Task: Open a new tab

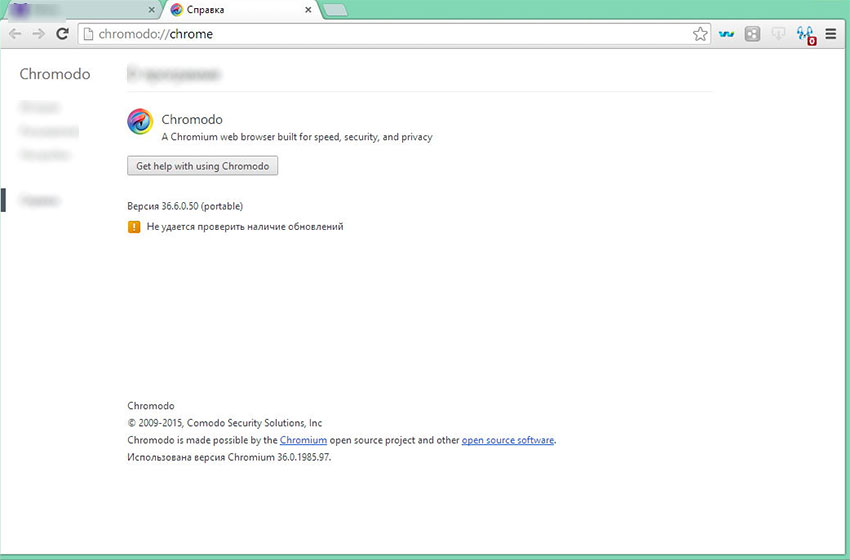Action: point(336,10)
